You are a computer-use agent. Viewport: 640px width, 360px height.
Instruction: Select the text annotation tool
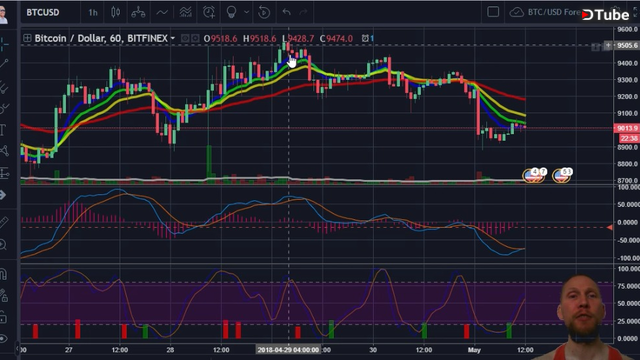coord(3,130)
